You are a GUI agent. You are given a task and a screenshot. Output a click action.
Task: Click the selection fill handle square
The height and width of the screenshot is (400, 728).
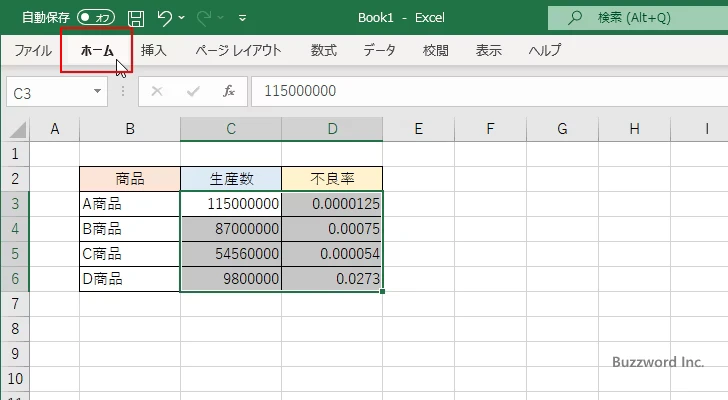[382, 291]
